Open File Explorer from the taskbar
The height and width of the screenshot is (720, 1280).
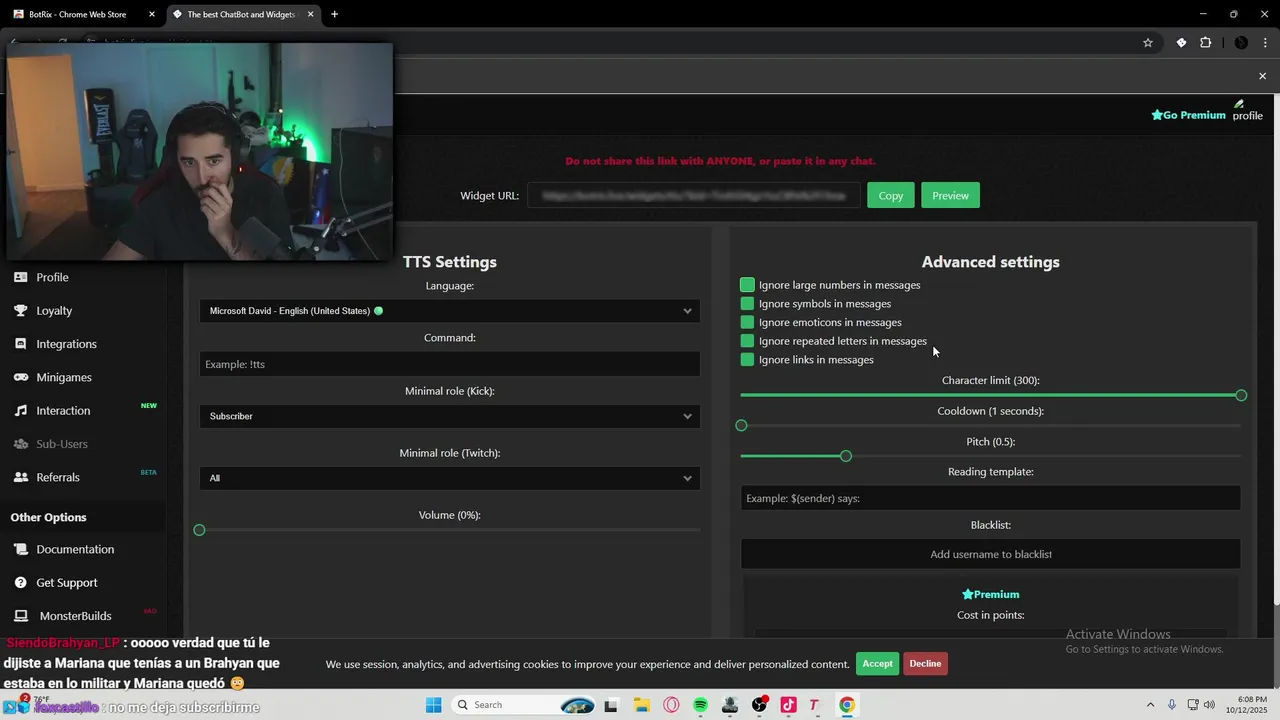(x=640, y=705)
